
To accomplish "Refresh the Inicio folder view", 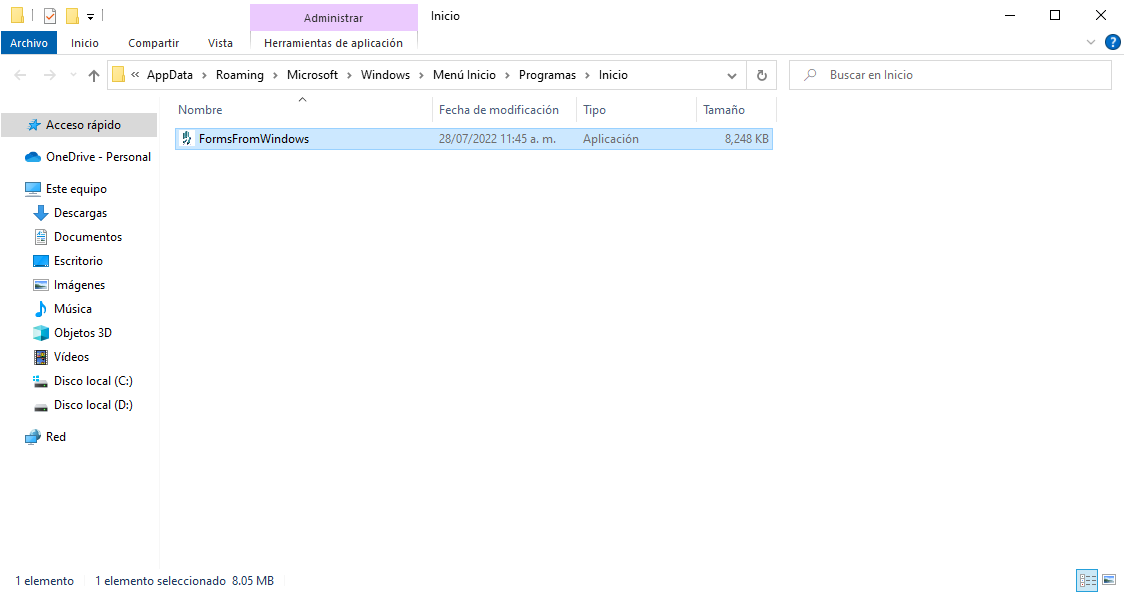I will [761, 74].
